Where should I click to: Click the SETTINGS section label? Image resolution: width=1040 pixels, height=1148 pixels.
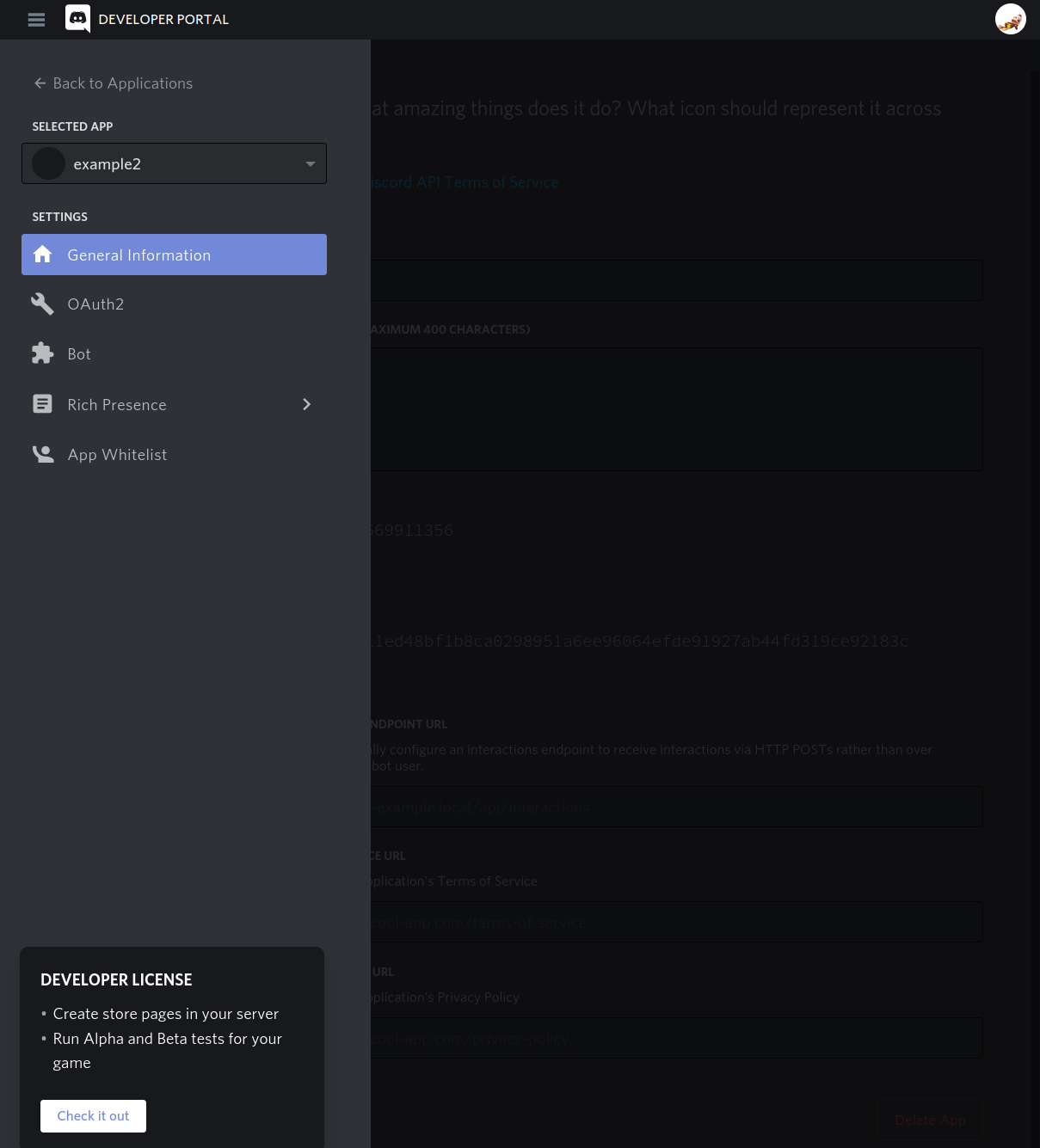coord(59,217)
